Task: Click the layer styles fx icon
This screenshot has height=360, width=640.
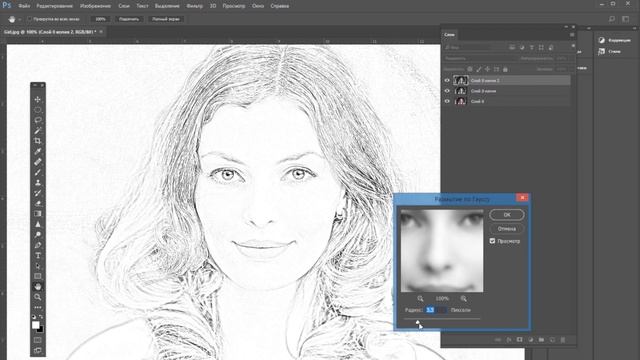Action: [509, 340]
